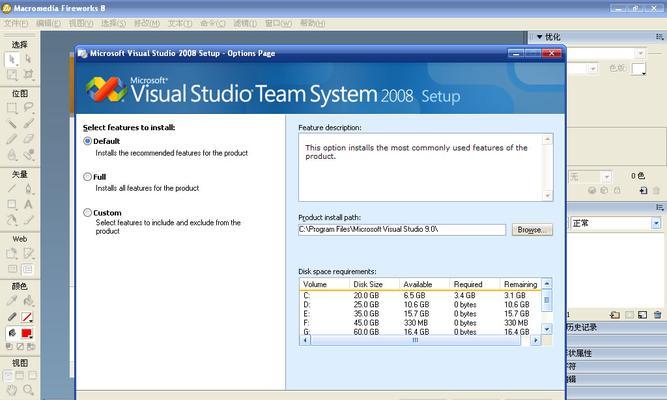This screenshot has width=667, height=400.
Task: Open the layers panel options menu icon
Action: click(659, 207)
